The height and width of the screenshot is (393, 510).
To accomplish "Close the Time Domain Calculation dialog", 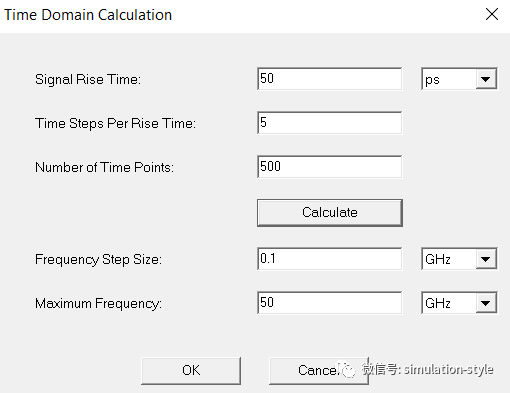I will [x=492, y=14].
